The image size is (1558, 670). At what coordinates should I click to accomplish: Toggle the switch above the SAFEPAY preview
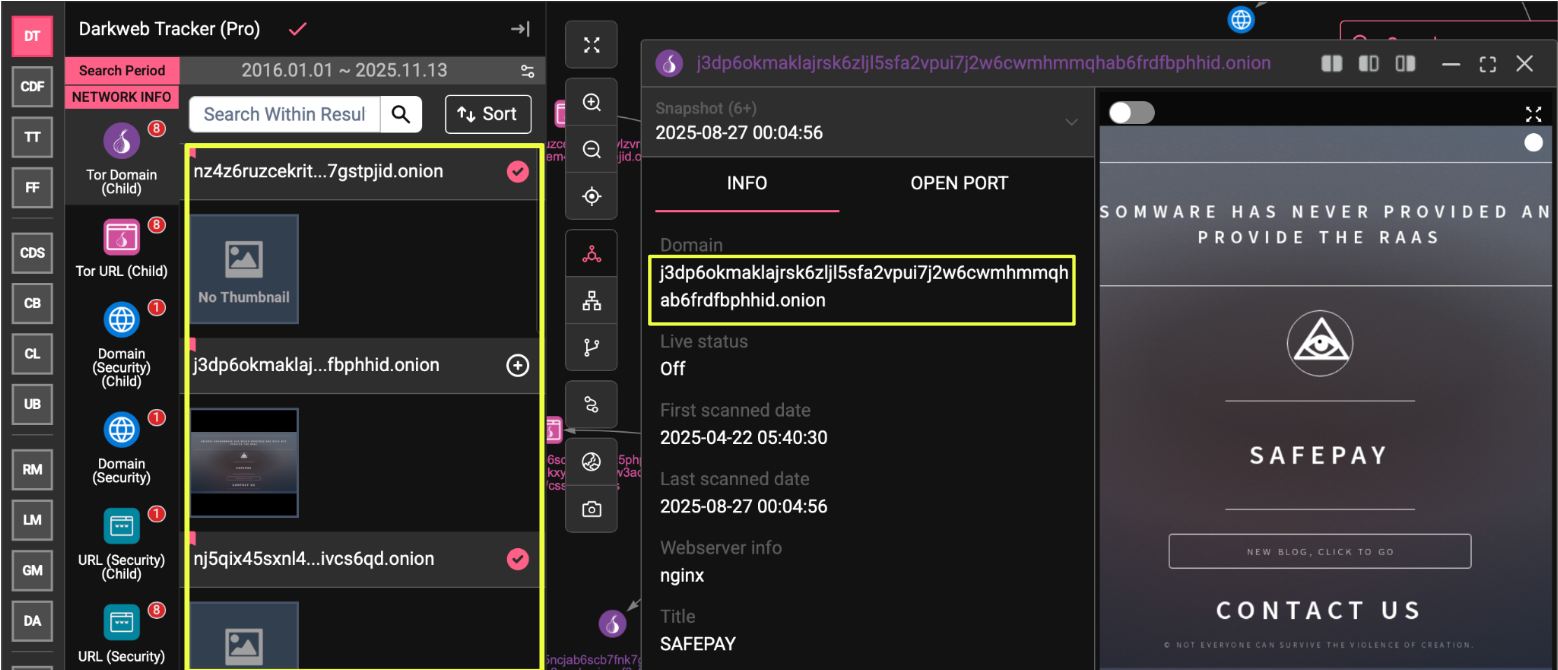pyautogui.click(x=1131, y=112)
